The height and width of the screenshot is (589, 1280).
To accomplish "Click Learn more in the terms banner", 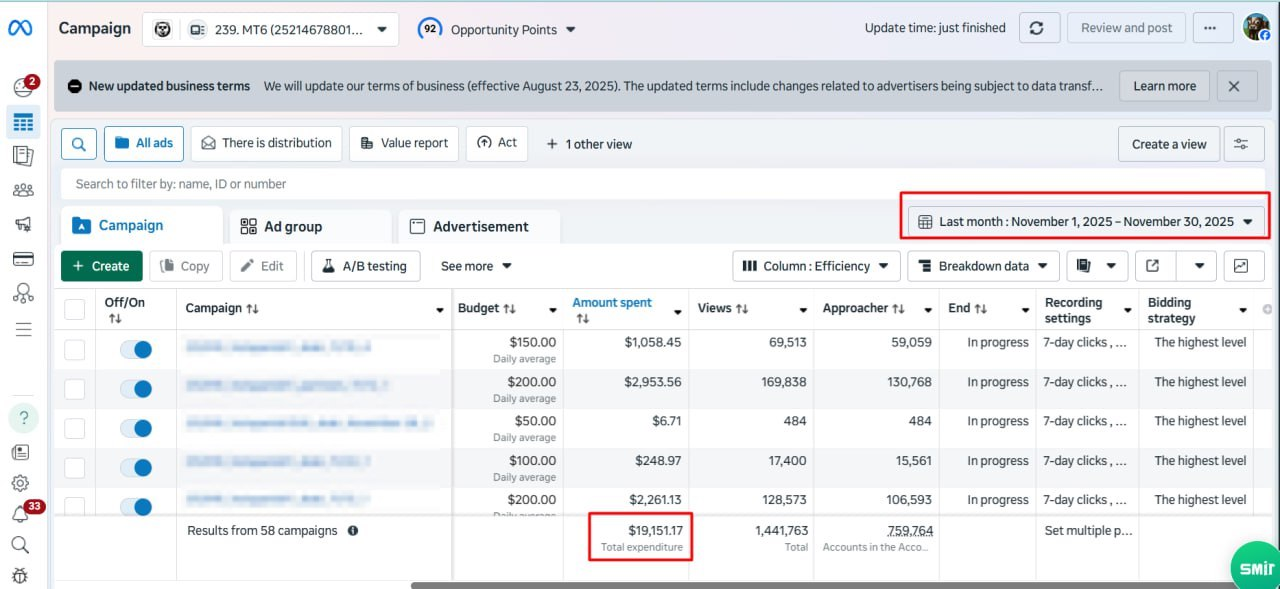I will [x=1164, y=86].
